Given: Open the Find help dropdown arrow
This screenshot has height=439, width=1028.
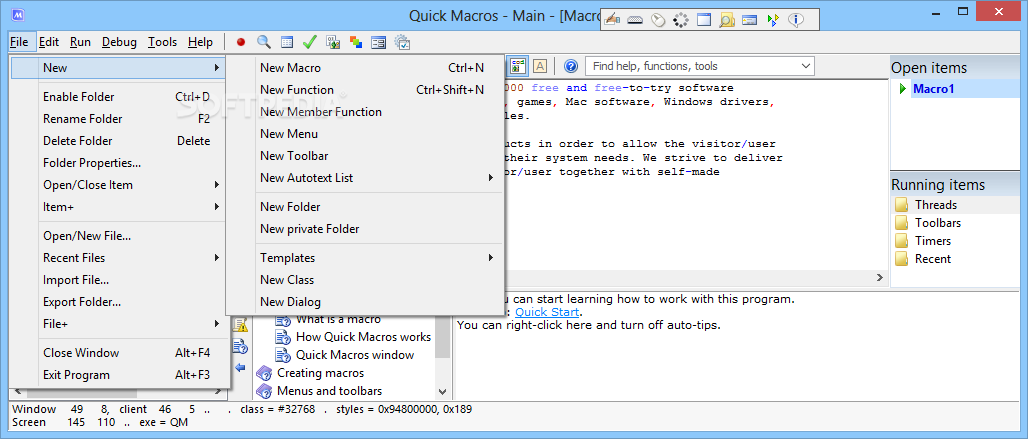Looking at the screenshot, I should click(805, 66).
